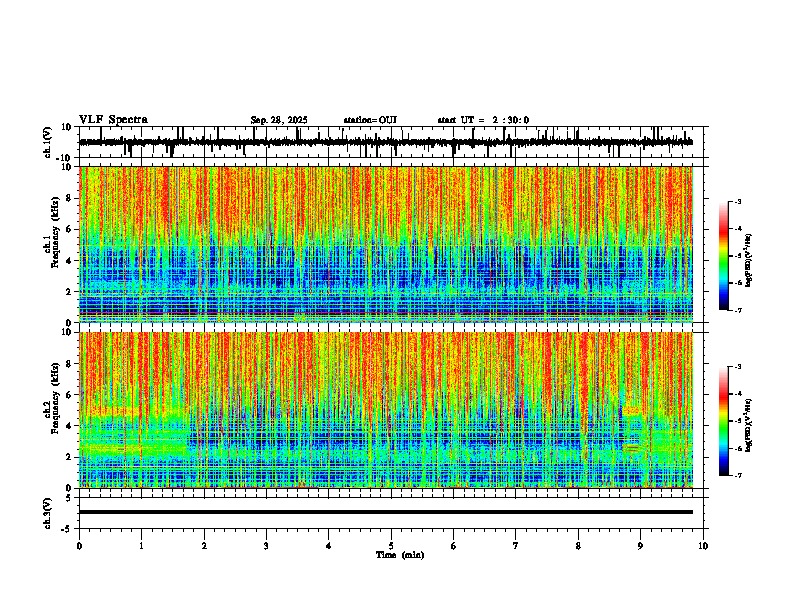
Task: Click time axis tick label '7'
Action: 516,546
